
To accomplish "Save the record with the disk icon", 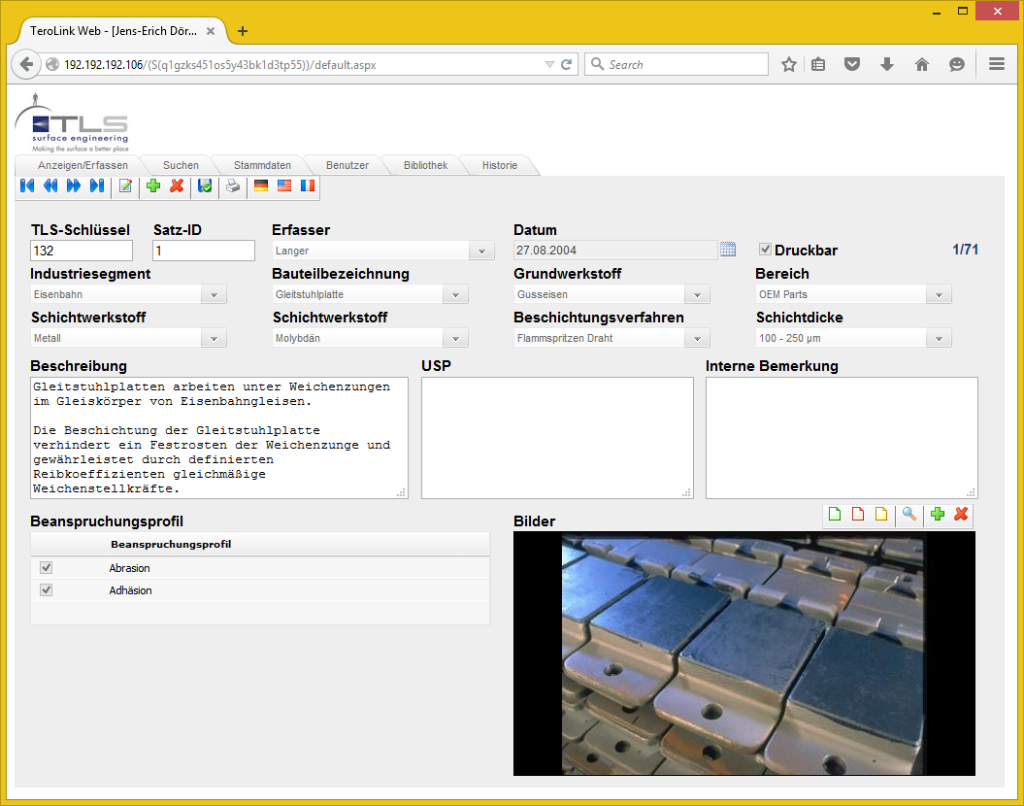I will click(x=205, y=185).
